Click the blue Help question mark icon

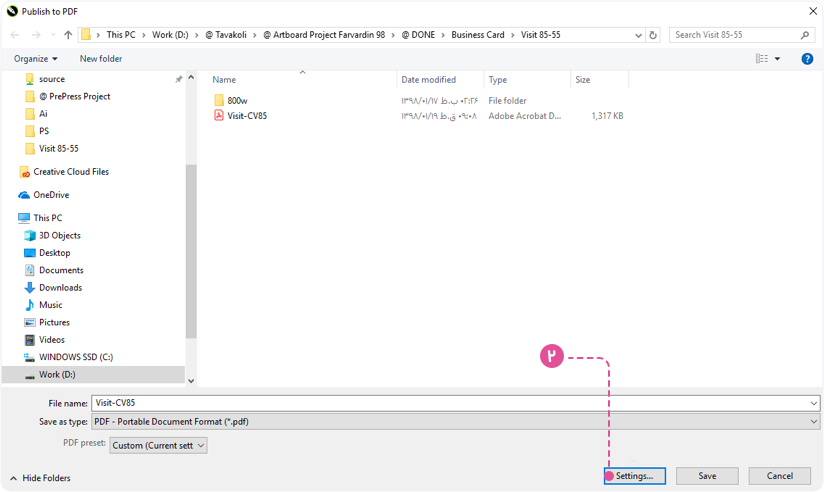807,59
